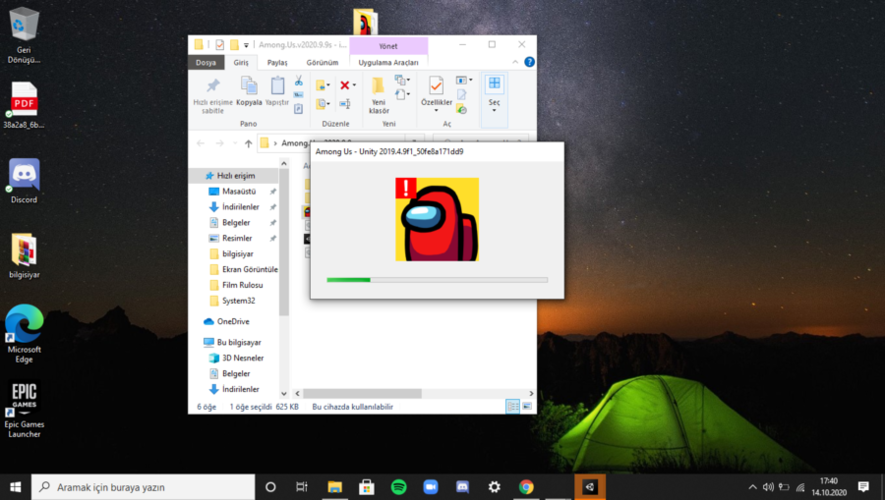Viewport: 885px width, 500px height.
Task: Expand the delete options arrow
Action: click(x=354, y=85)
